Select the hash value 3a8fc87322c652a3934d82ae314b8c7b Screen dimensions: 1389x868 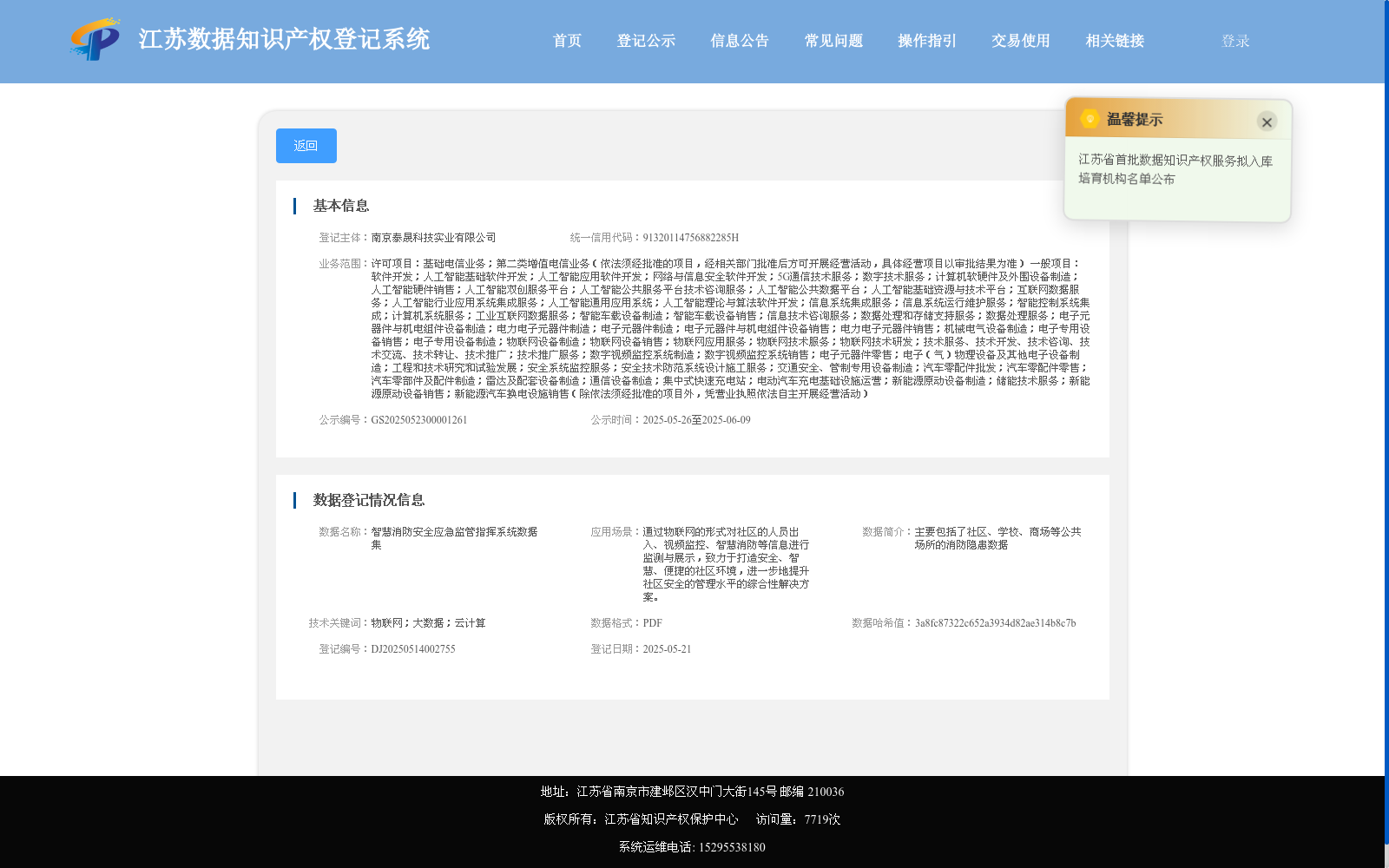[x=995, y=623]
